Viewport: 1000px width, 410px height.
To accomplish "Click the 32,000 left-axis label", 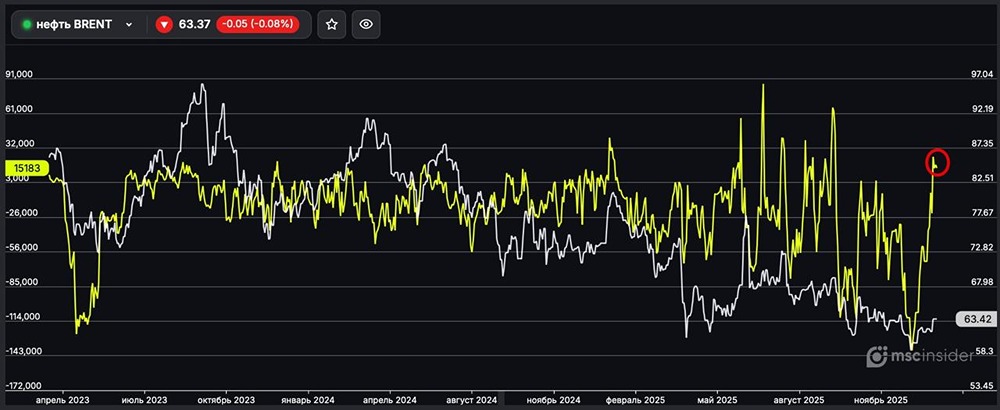I will 18,143.
